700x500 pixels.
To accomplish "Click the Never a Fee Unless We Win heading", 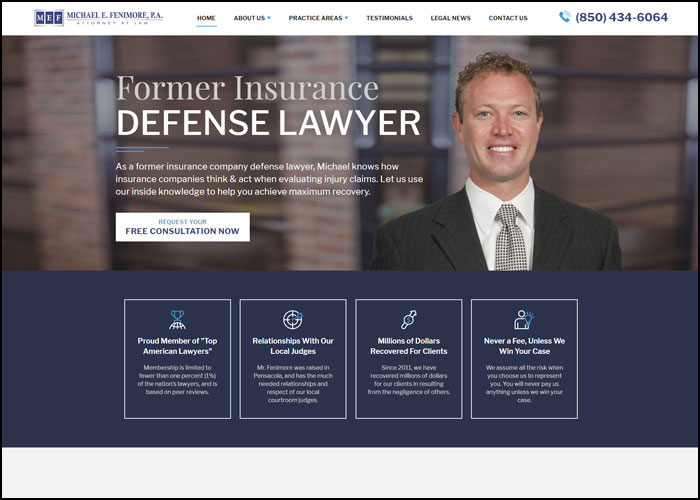I will click(524, 346).
